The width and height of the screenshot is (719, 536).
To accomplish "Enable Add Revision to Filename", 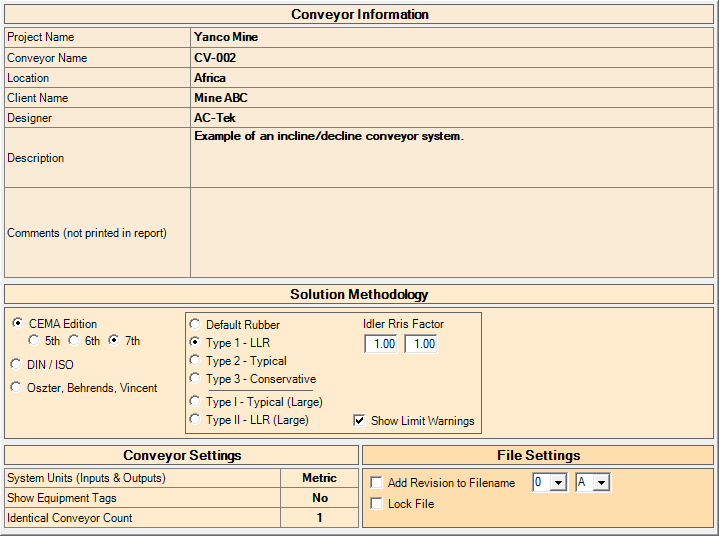I will pyautogui.click(x=377, y=483).
